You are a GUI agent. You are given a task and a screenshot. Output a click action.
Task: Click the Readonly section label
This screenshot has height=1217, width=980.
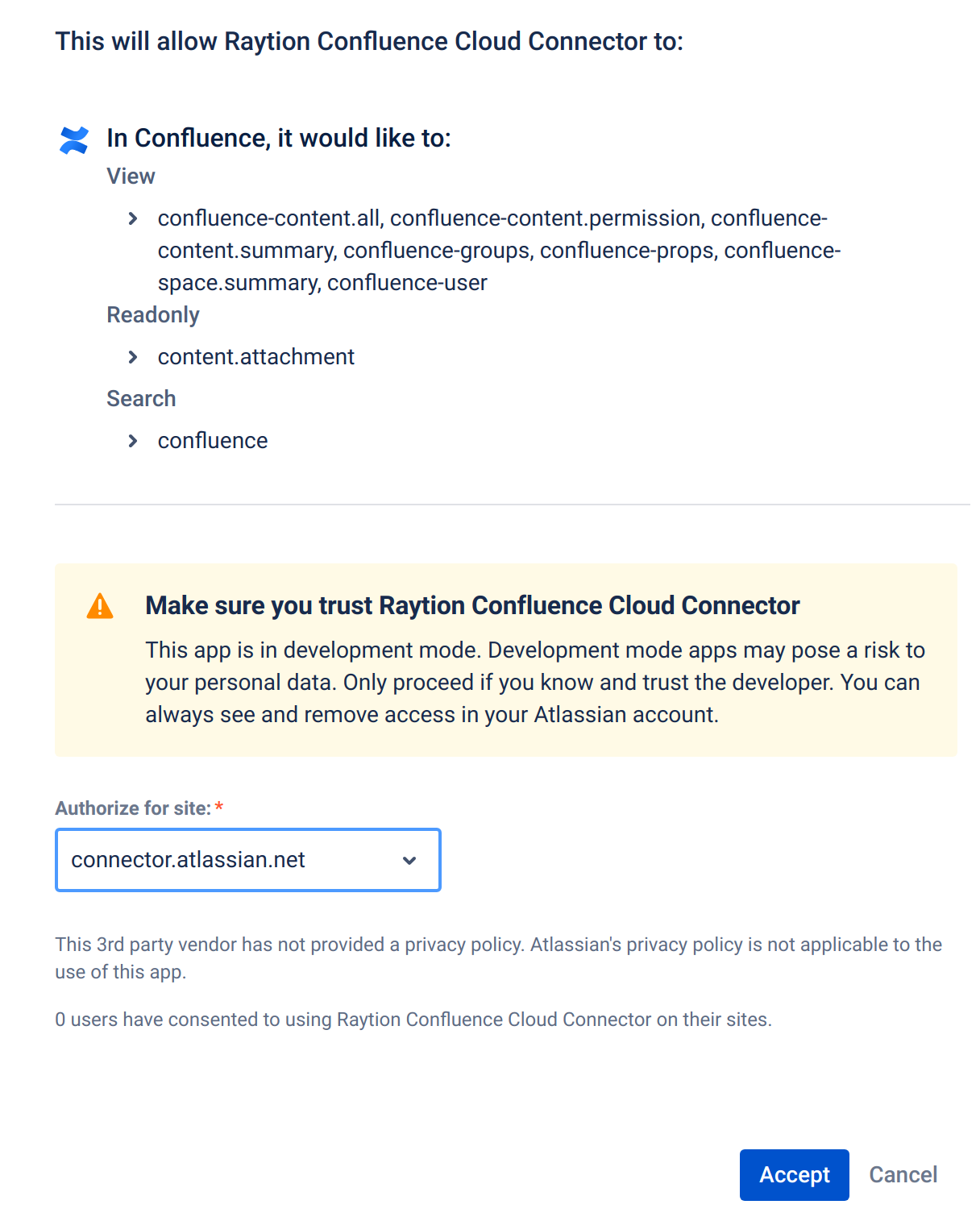coord(153,314)
